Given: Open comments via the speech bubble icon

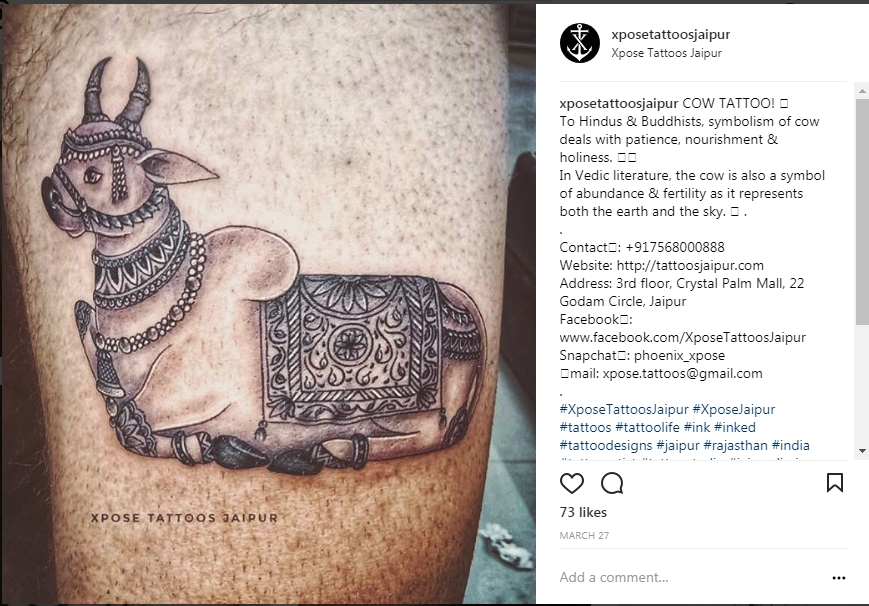Looking at the screenshot, I should pos(612,483).
